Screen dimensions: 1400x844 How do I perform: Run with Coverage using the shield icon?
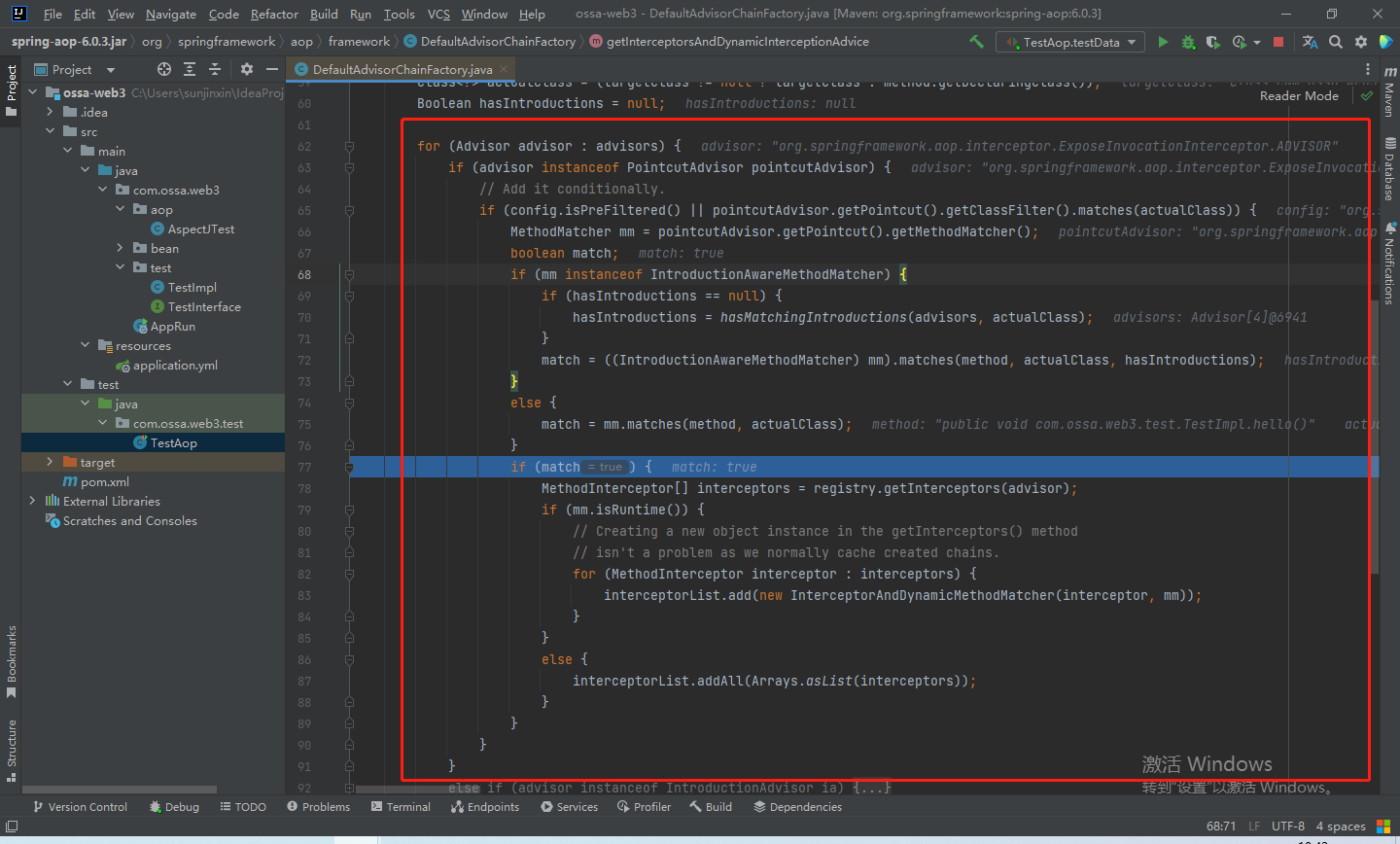pos(1212,42)
